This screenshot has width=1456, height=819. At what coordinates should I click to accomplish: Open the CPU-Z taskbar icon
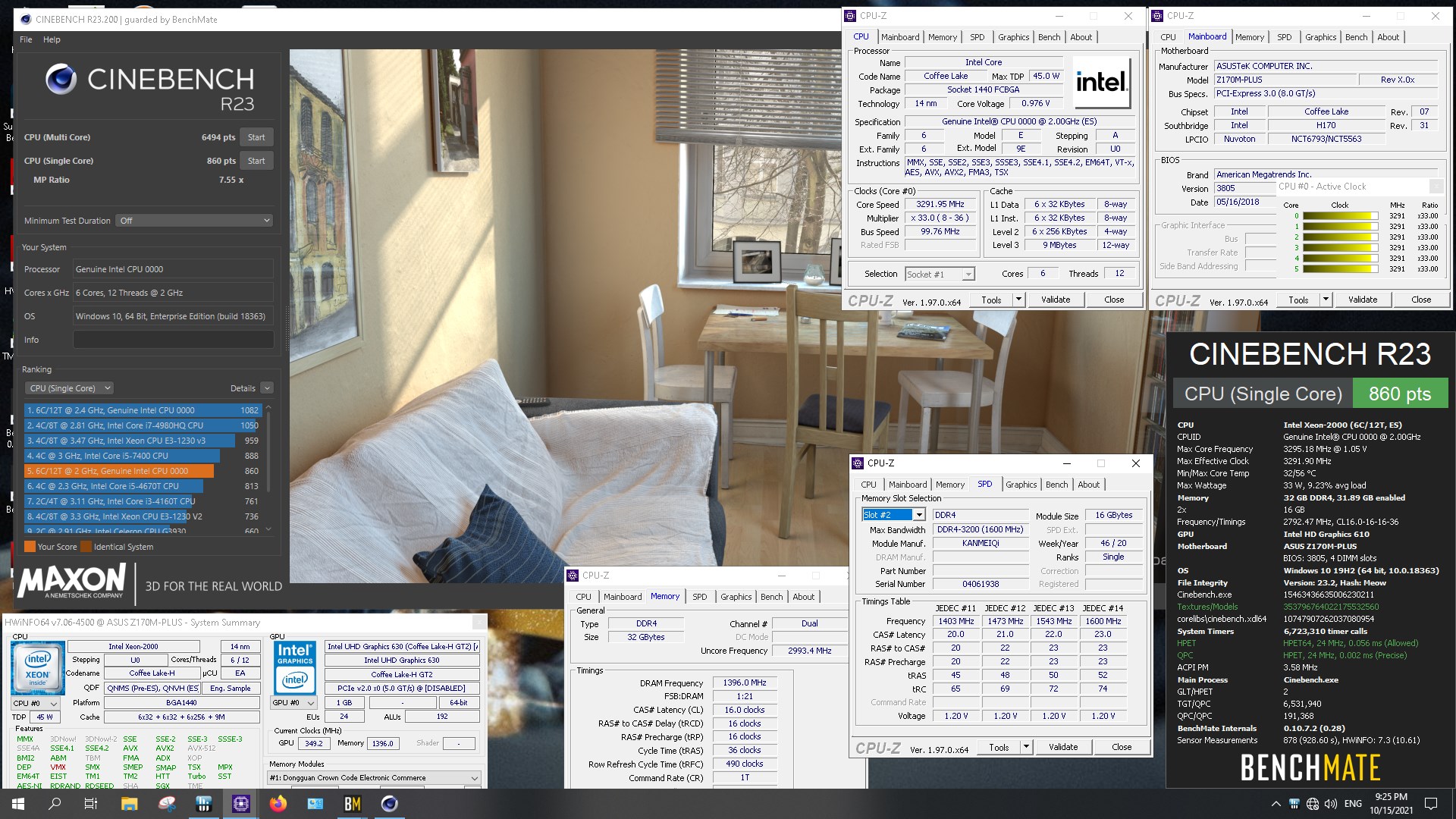(x=241, y=804)
